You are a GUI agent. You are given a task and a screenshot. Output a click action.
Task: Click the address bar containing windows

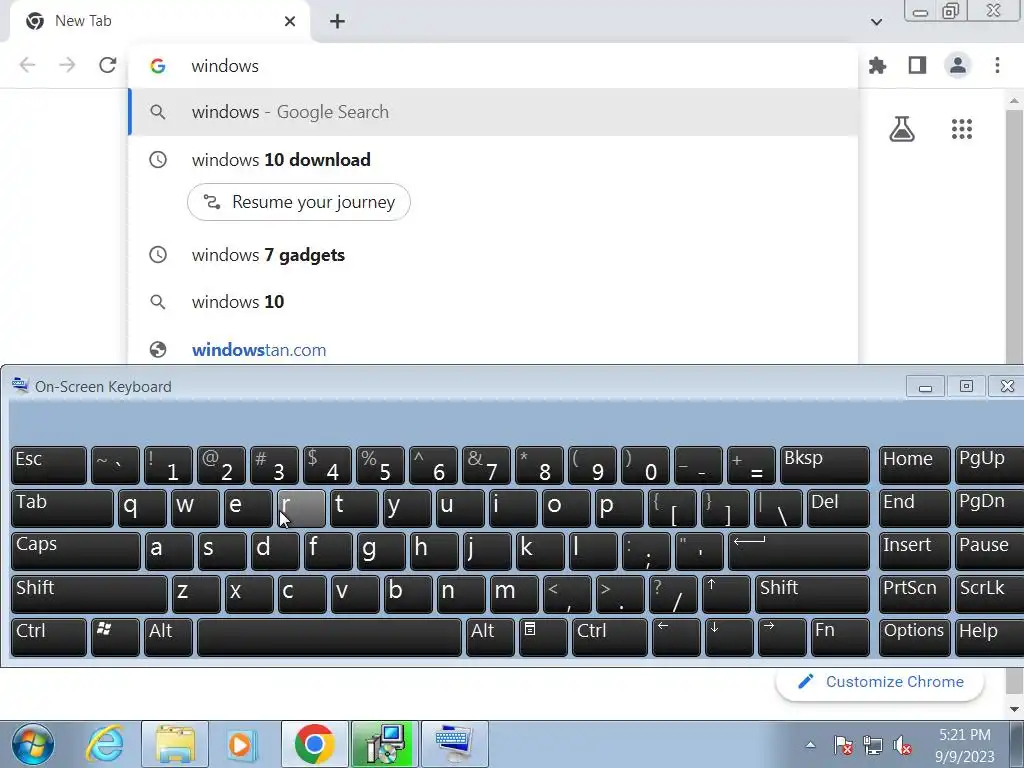click(x=493, y=66)
